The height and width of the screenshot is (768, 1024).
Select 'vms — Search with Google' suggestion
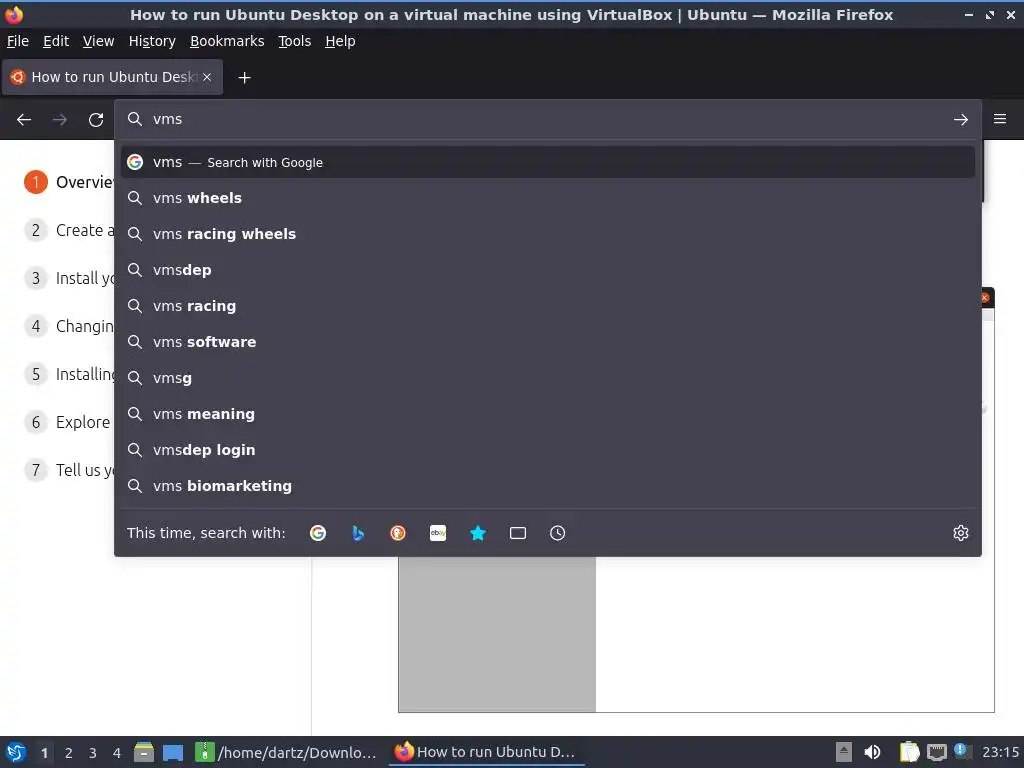tap(548, 162)
